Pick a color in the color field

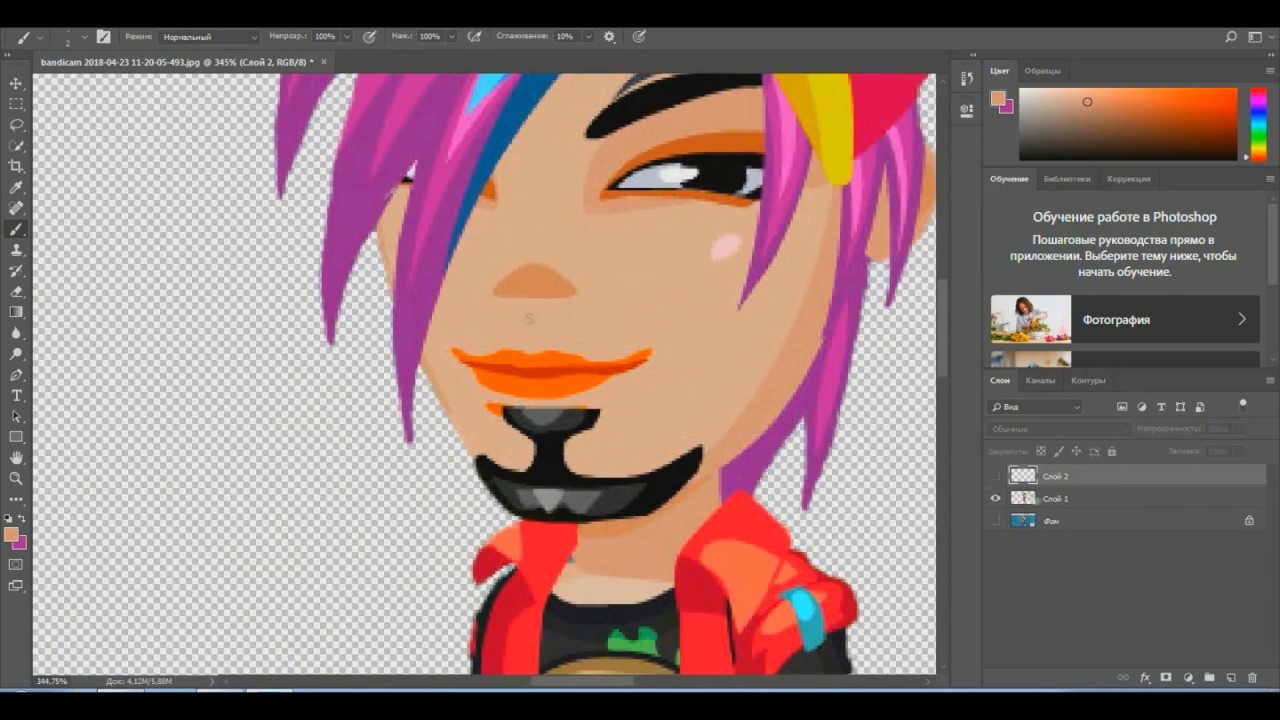pos(1128,124)
